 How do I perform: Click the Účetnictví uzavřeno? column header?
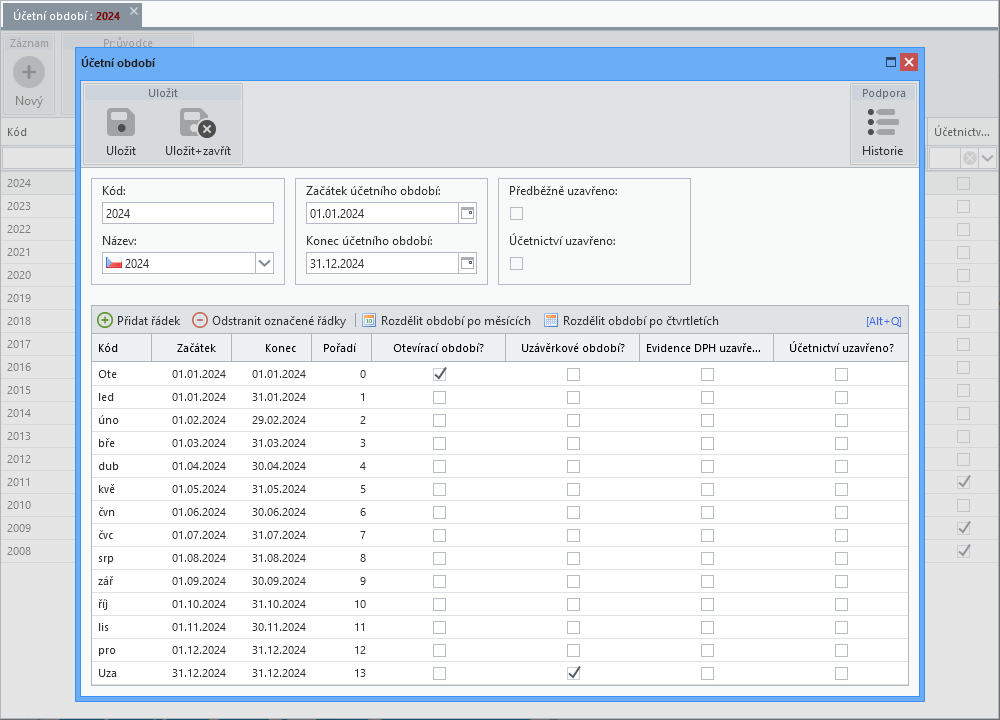(x=841, y=348)
